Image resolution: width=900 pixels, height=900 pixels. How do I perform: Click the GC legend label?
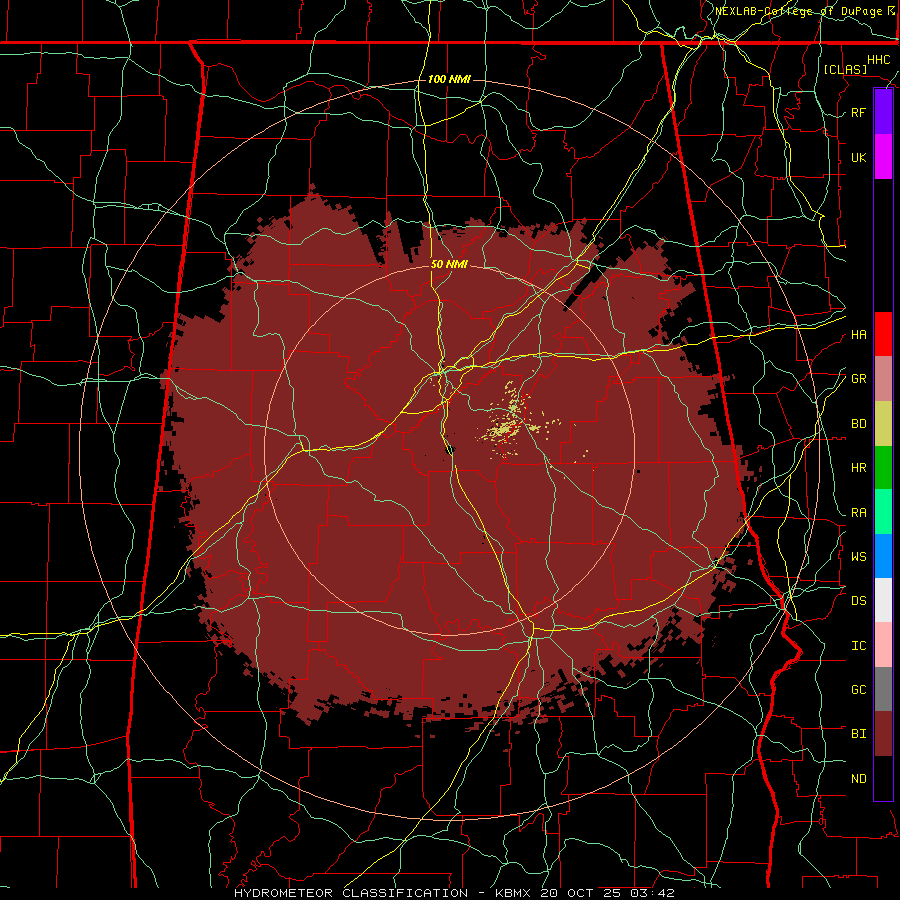pos(858,689)
